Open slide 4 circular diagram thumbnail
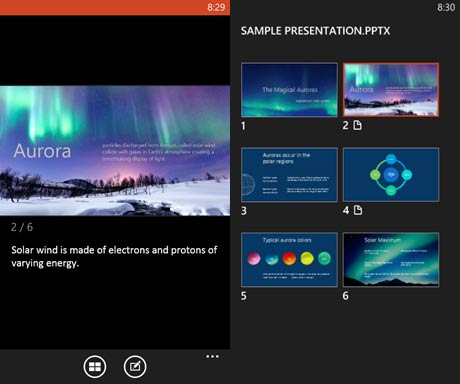Screen dimensions: 460x384 (391, 175)
